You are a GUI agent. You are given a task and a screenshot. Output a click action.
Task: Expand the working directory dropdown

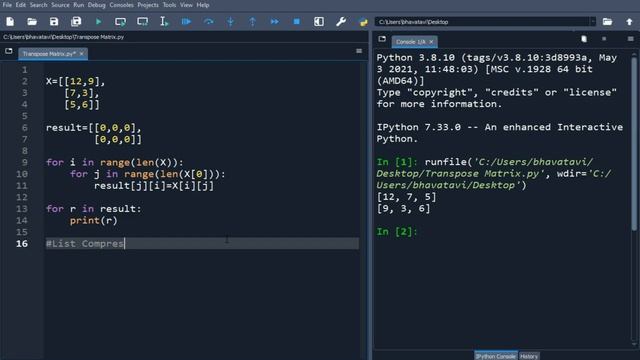tap(593, 22)
